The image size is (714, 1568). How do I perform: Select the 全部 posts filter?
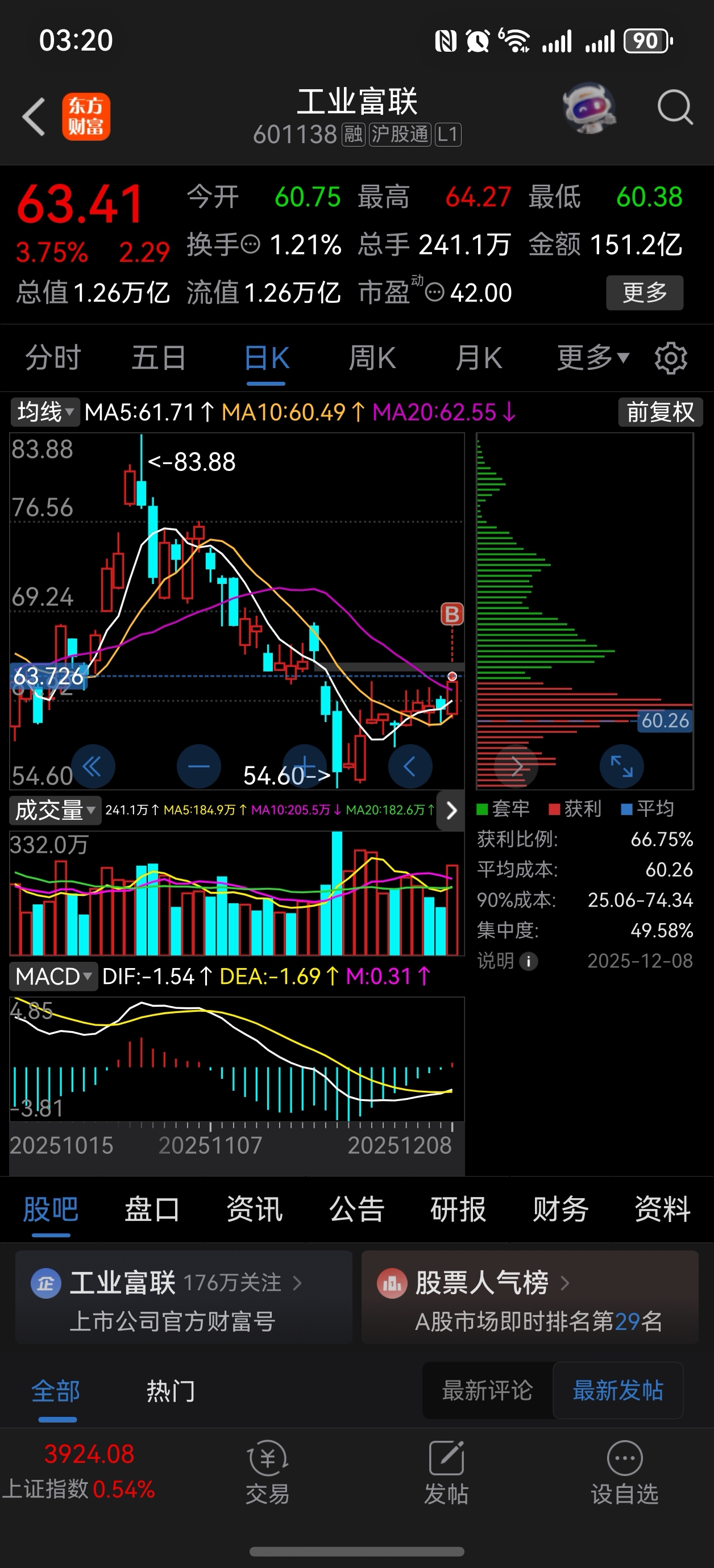(56, 1391)
